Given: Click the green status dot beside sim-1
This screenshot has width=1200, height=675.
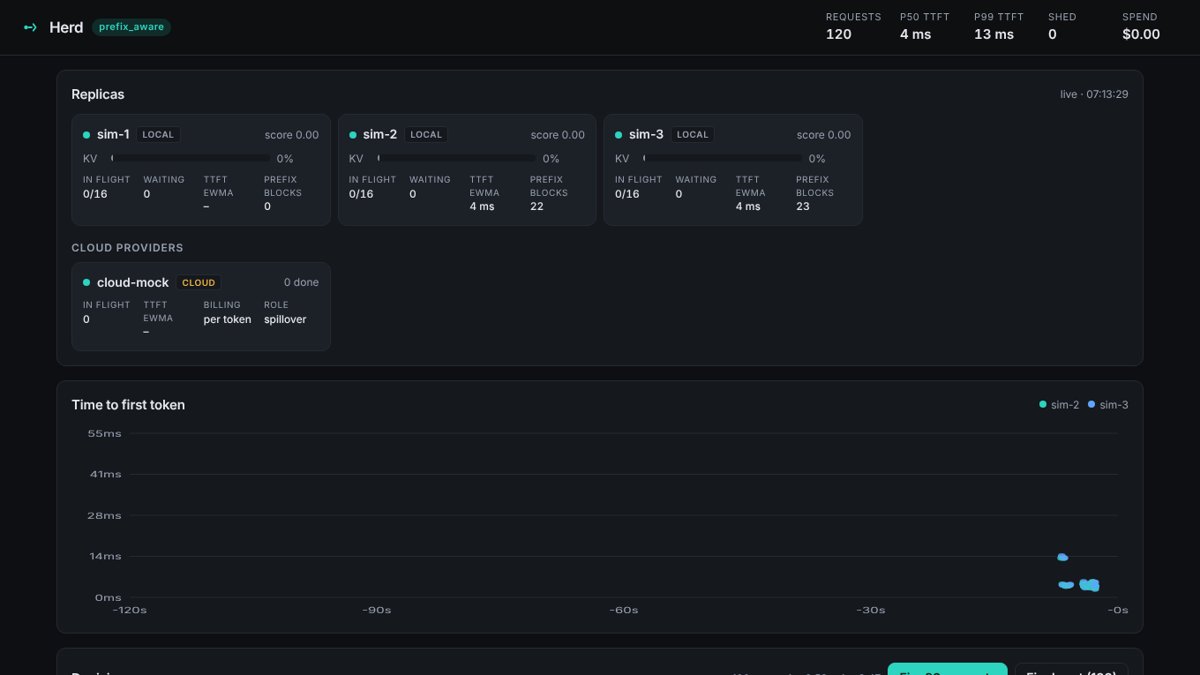Looking at the screenshot, I should click(87, 135).
